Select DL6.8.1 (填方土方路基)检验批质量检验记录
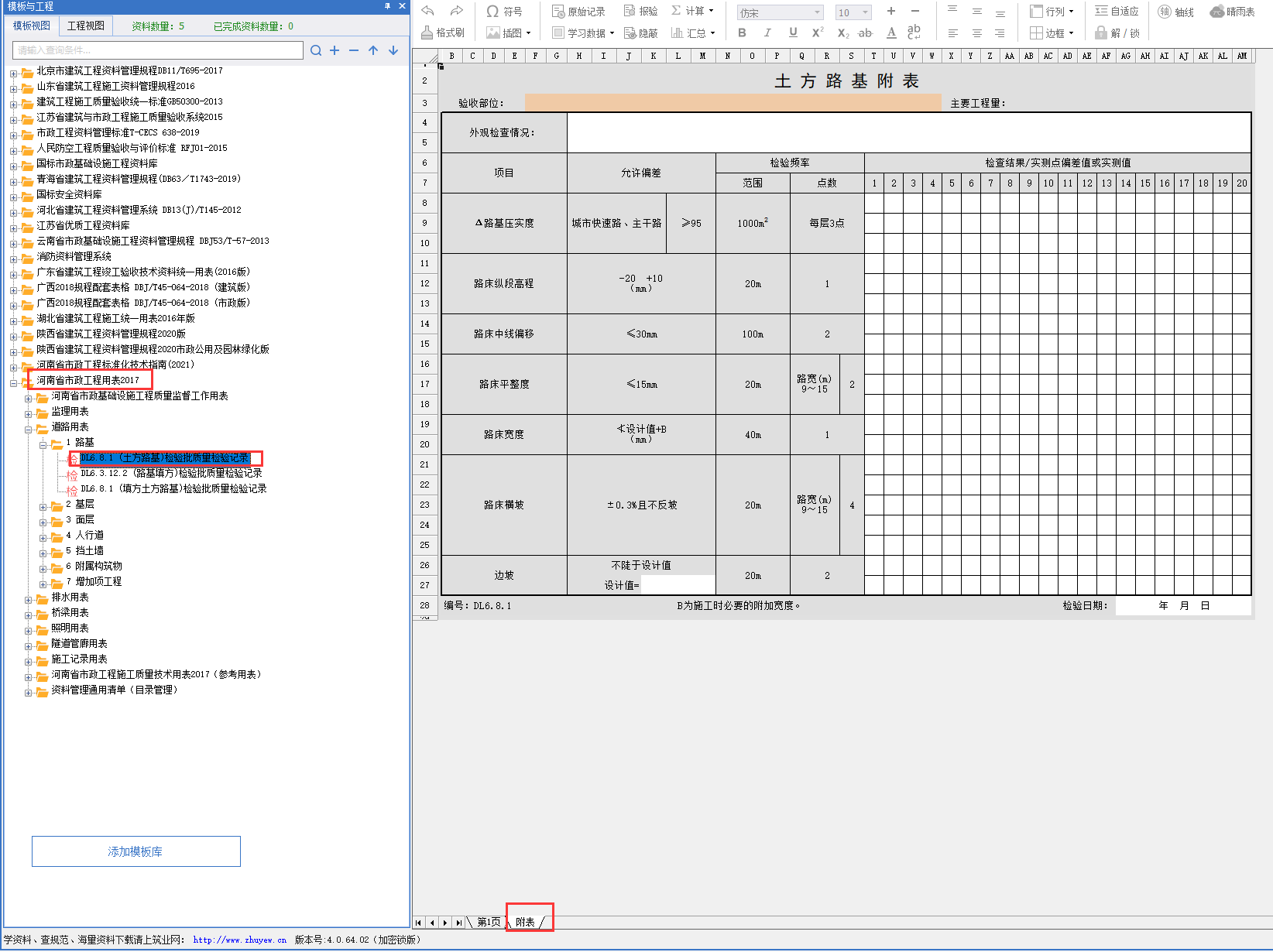 pos(173,488)
